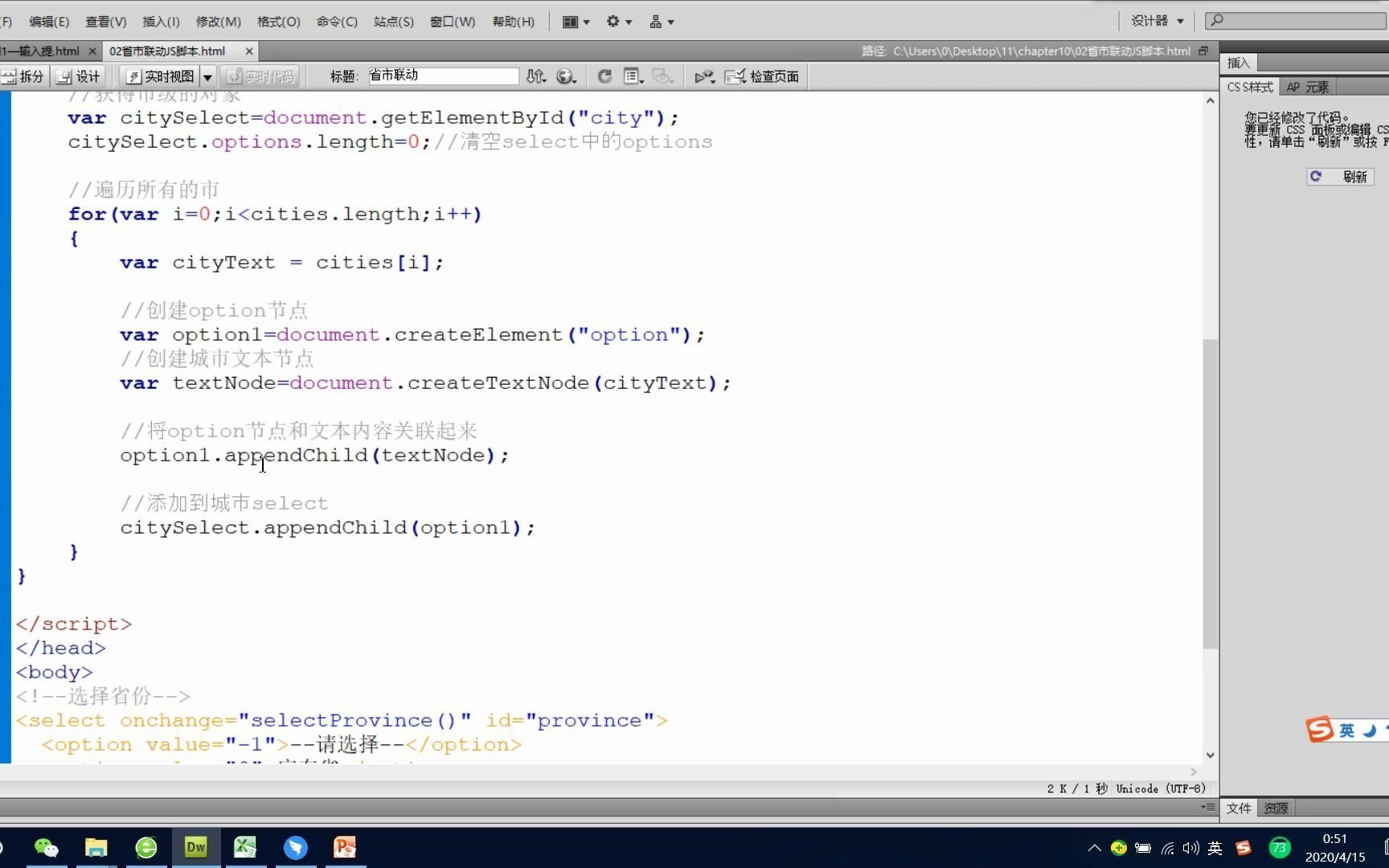Open the green browser taskbar icon
Image resolution: width=1389 pixels, height=868 pixels.
(x=146, y=847)
